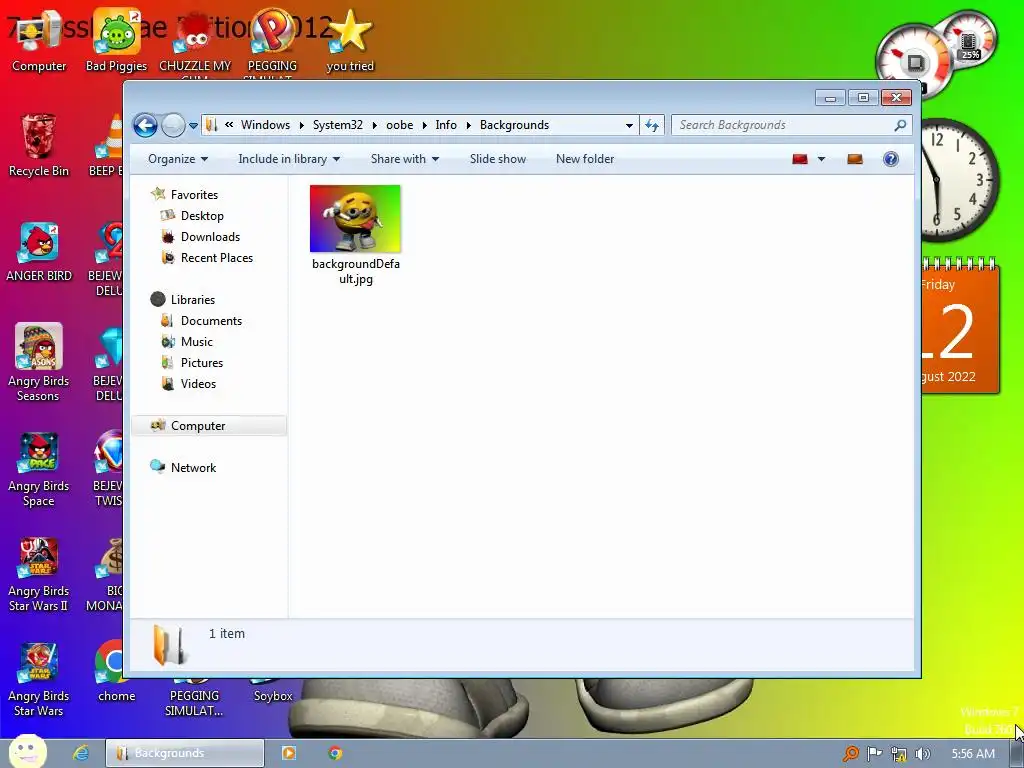Go back with the Explorer back arrow
This screenshot has height=768, width=1024.
tap(145, 125)
